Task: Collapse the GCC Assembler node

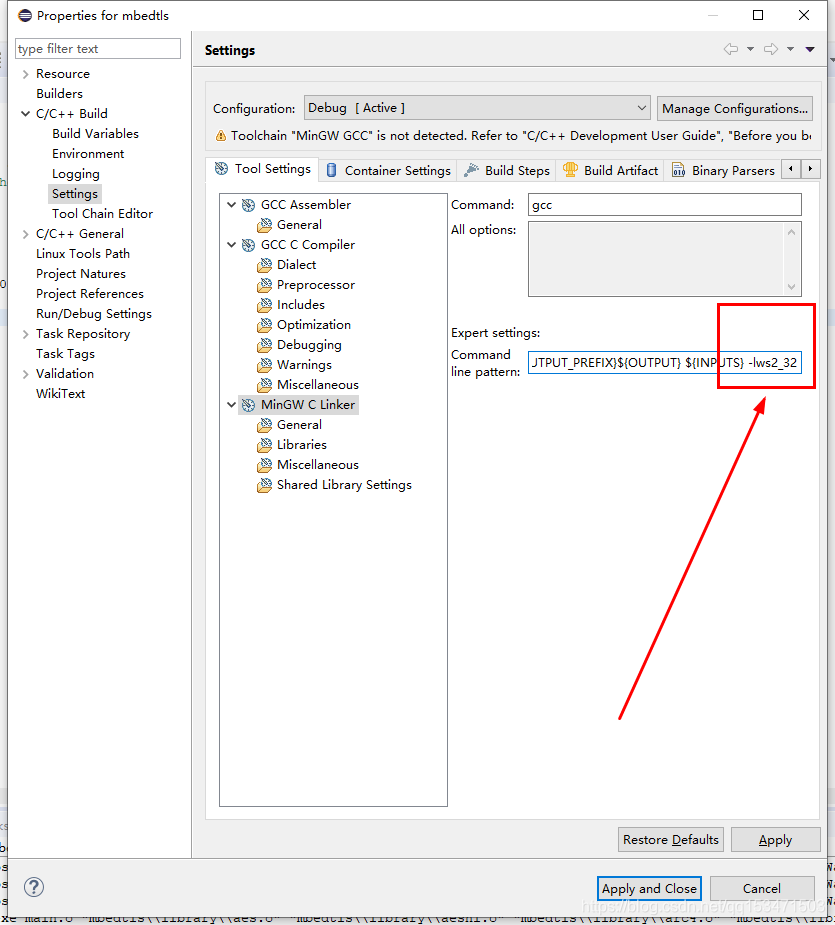Action: tap(231, 205)
